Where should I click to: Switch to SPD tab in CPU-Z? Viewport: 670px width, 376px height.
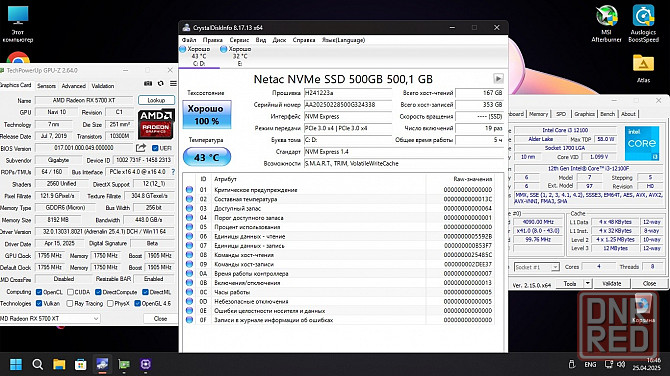pyautogui.click(x=561, y=114)
